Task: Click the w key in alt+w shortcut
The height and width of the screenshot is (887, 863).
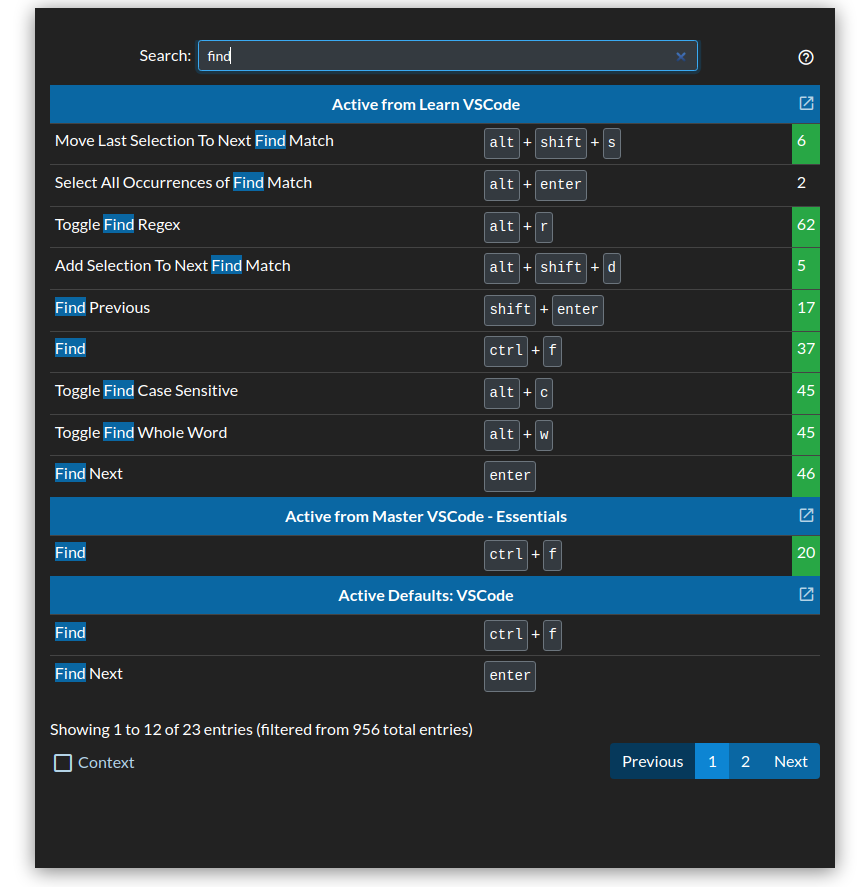Action: pyautogui.click(x=543, y=435)
